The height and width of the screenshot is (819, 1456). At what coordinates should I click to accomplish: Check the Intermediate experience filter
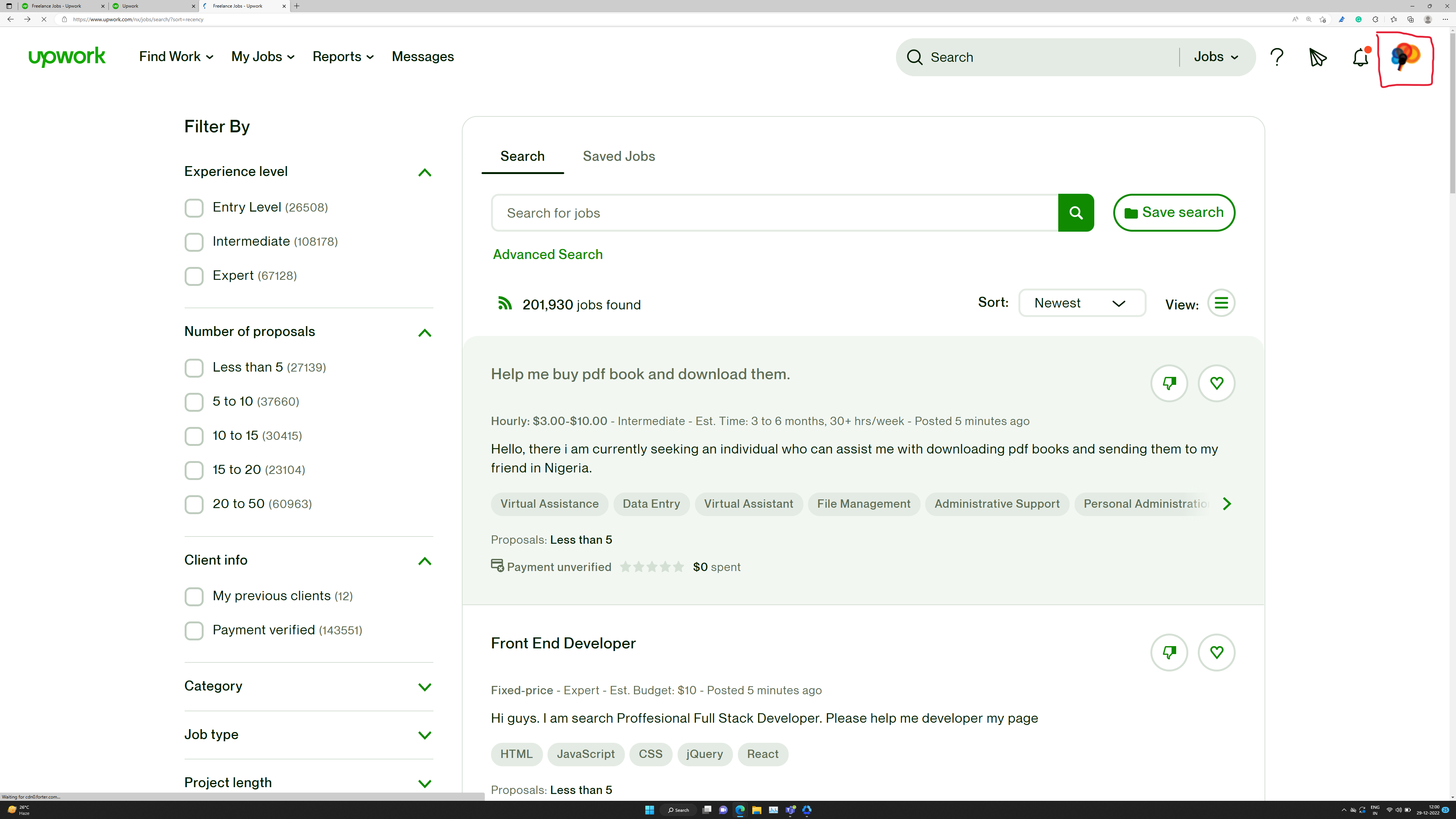click(194, 242)
